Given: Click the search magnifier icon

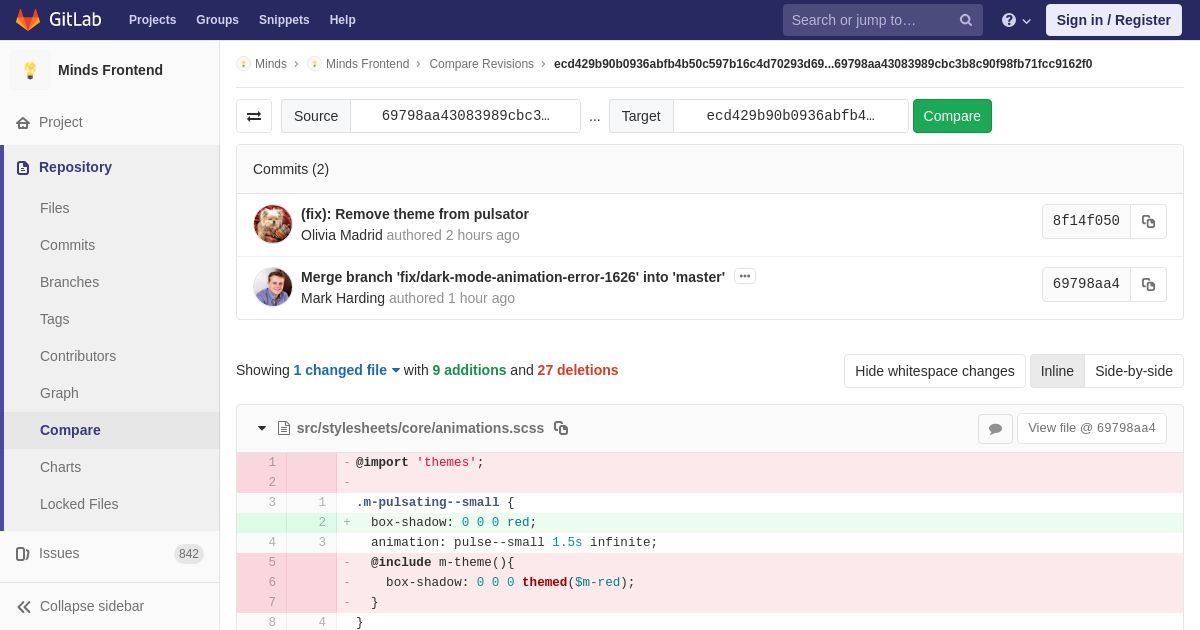Looking at the screenshot, I should (966, 20).
